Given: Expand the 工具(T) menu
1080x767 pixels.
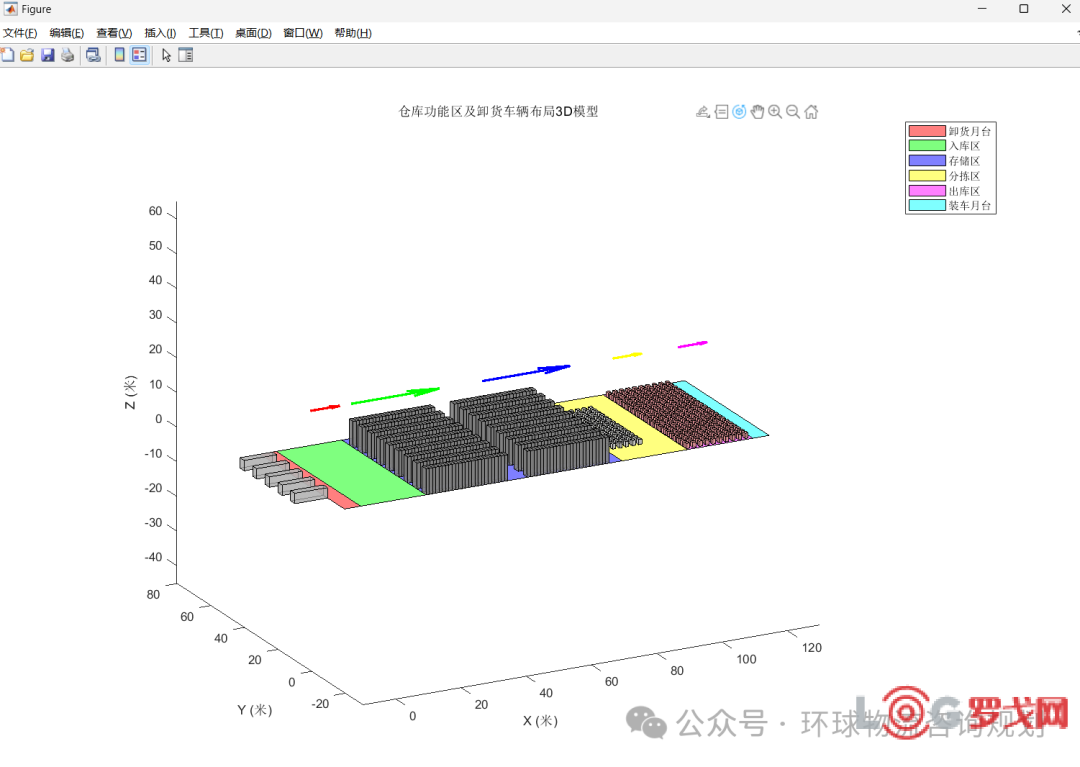Looking at the screenshot, I should 206,33.
